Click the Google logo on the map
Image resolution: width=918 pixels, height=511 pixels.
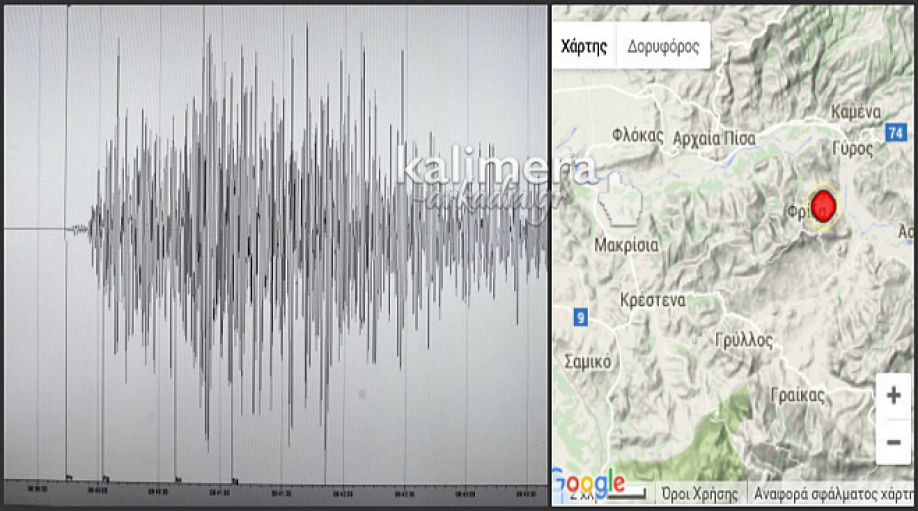tap(589, 484)
